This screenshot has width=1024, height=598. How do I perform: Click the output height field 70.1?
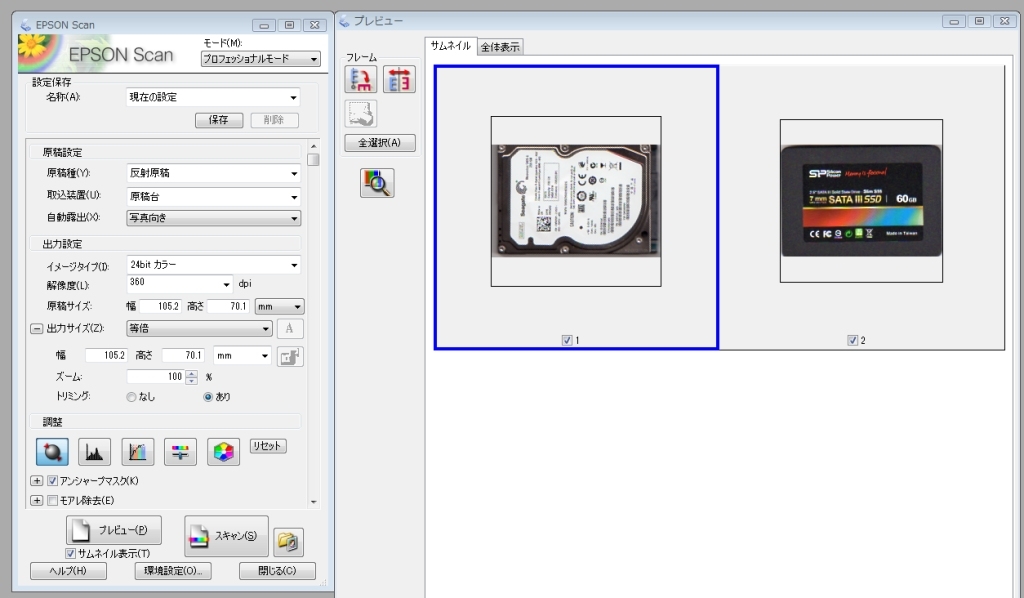(x=183, y=356)
